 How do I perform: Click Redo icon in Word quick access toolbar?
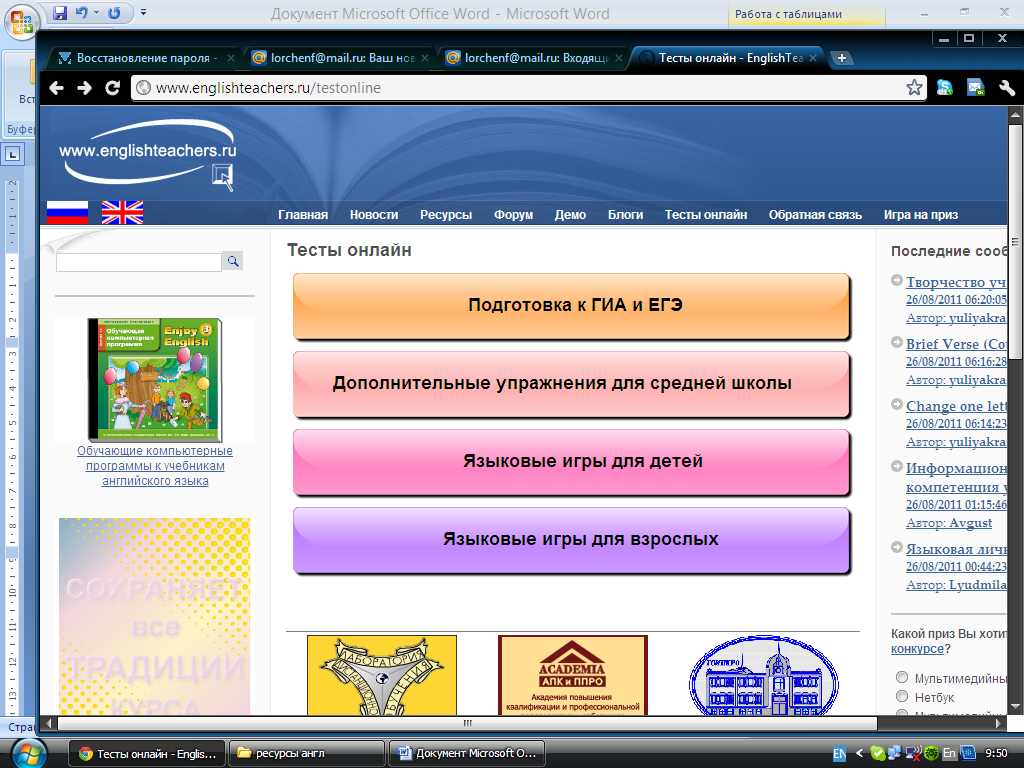pos(115,12)
